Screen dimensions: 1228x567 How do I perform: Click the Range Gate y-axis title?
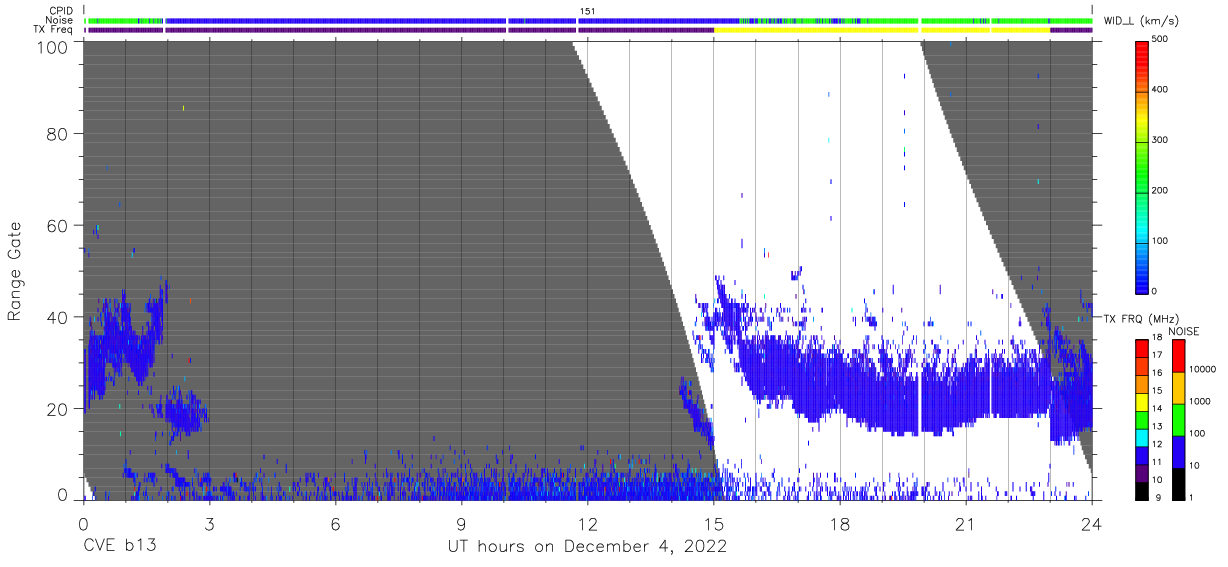[15, 270]
